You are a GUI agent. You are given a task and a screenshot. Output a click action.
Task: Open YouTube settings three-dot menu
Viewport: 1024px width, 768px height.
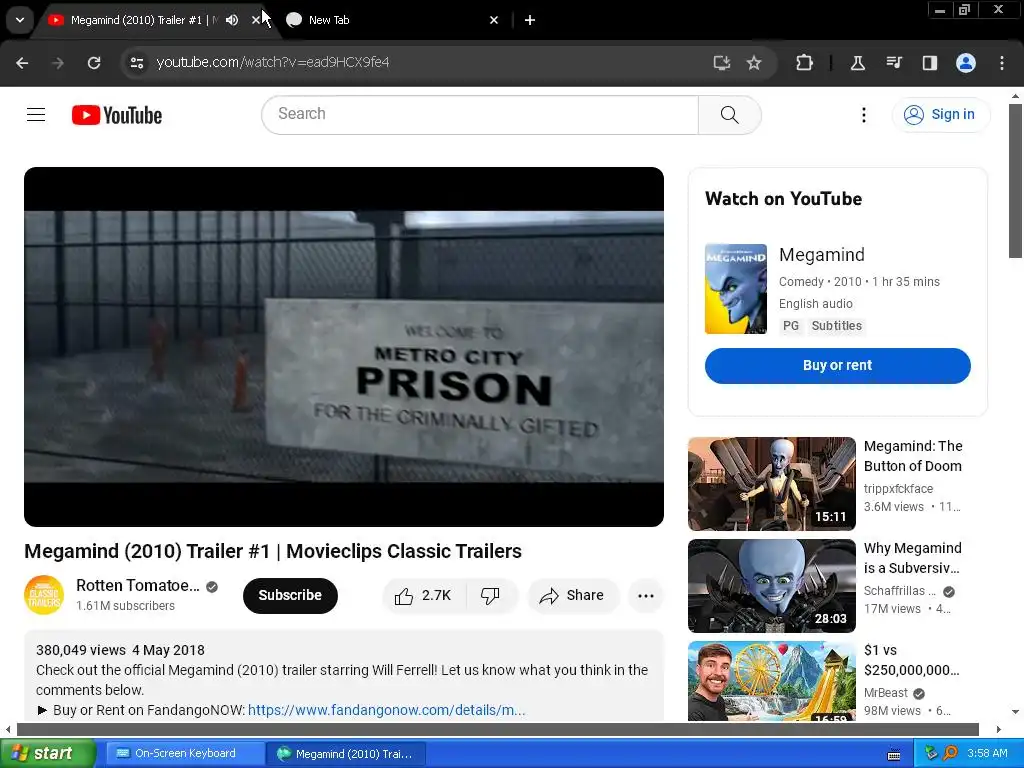863,115
